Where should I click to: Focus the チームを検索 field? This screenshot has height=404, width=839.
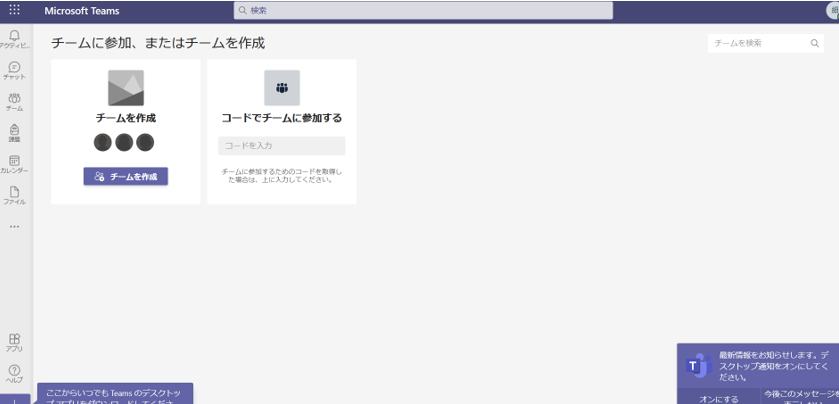766,43
